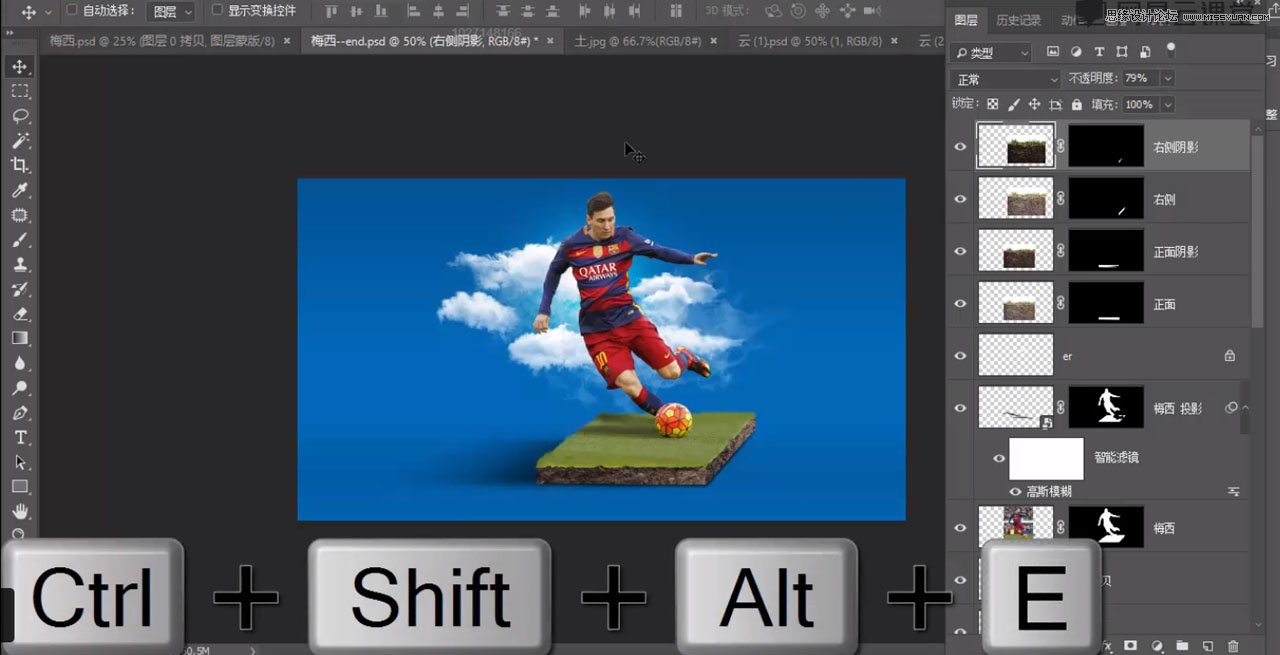
Task: Filter layers by type layer icon
Action: (x=1099, y=52)
